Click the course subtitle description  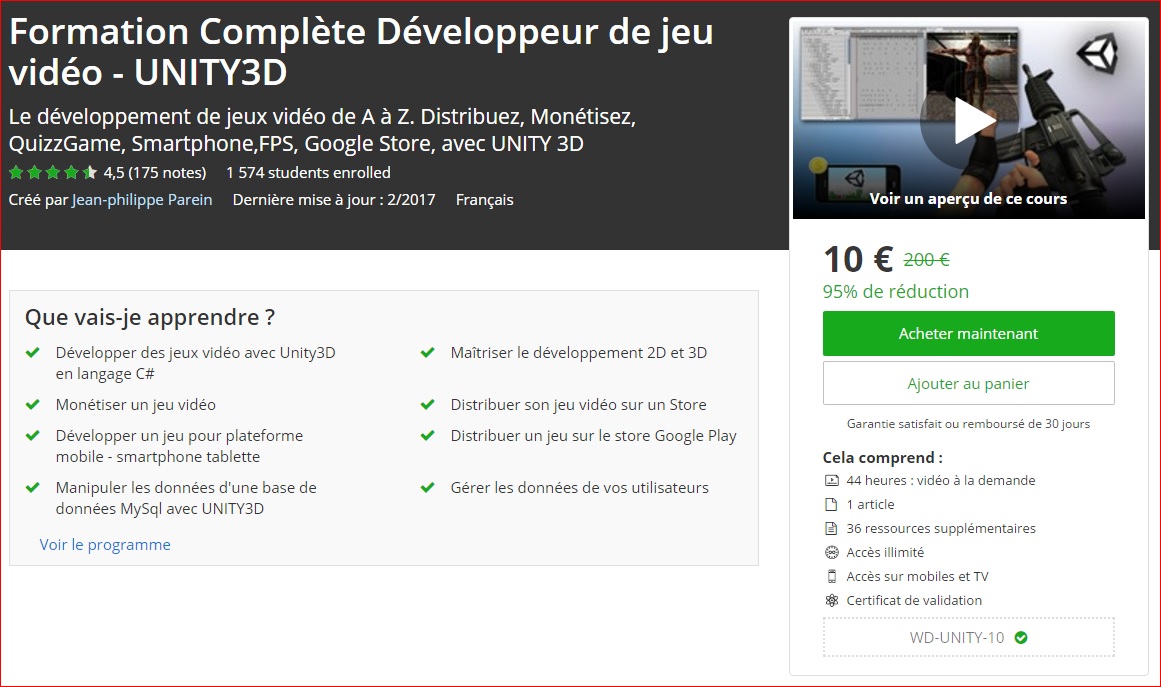coord(322,130)
